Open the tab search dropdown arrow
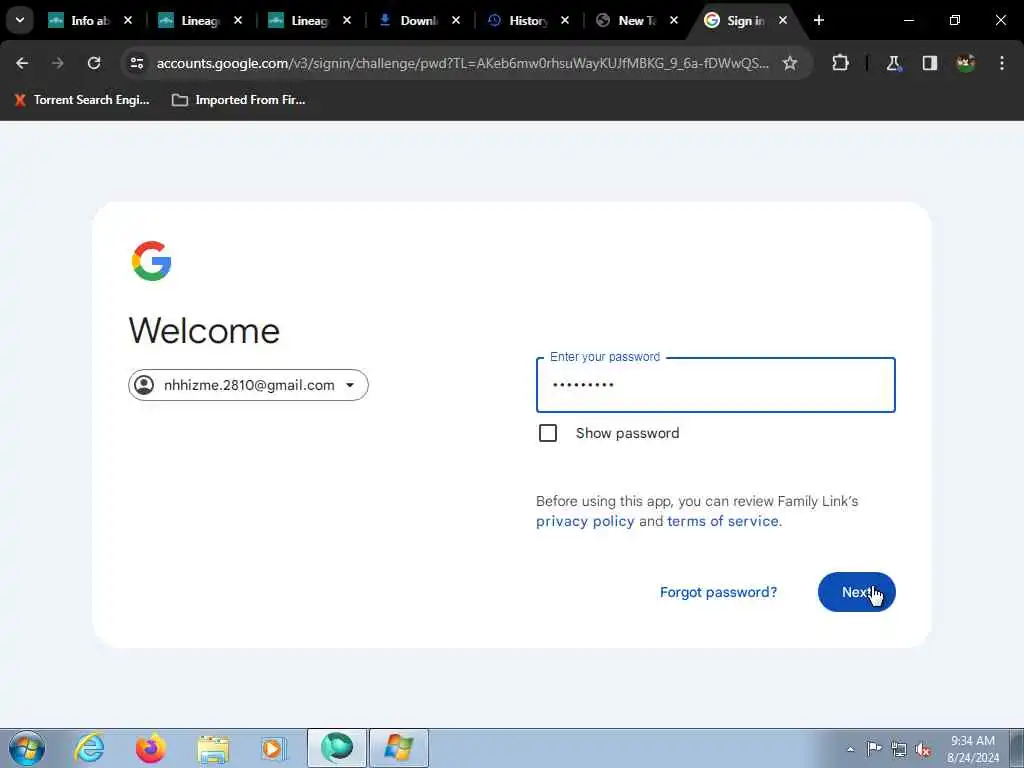 pos(20,20)
